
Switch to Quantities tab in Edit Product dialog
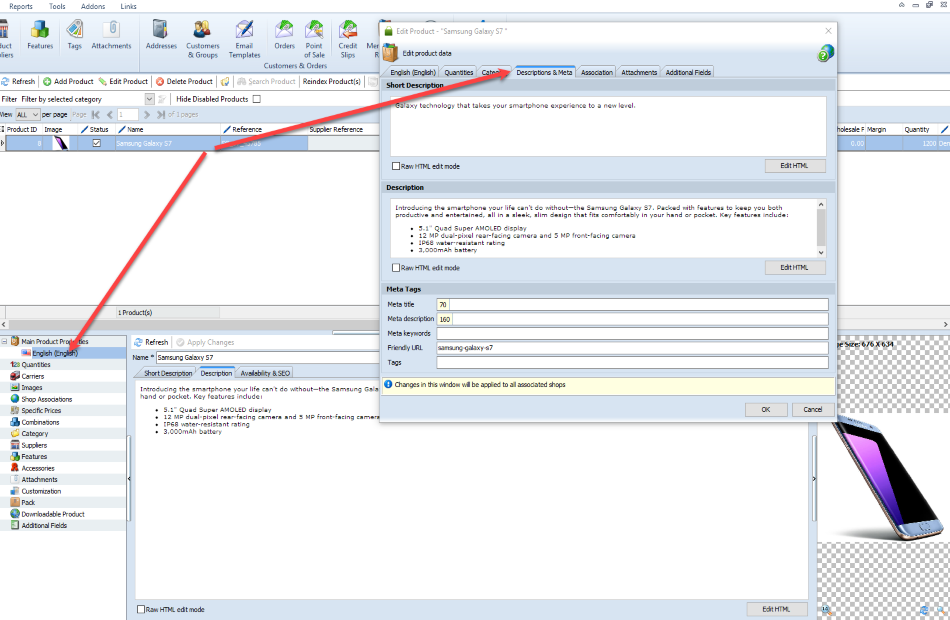point(459,72)
